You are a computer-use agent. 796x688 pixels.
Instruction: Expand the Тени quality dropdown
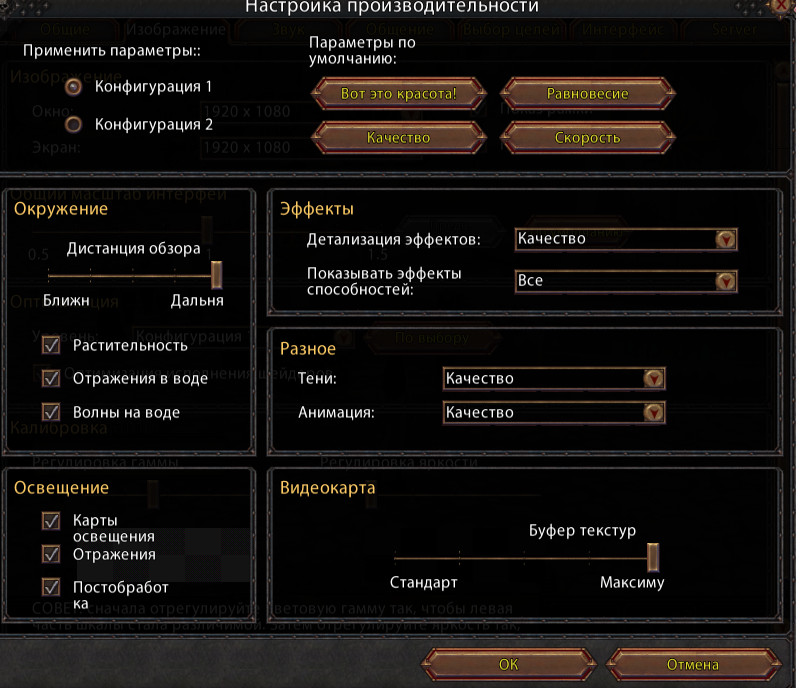(x=554, y=378)
